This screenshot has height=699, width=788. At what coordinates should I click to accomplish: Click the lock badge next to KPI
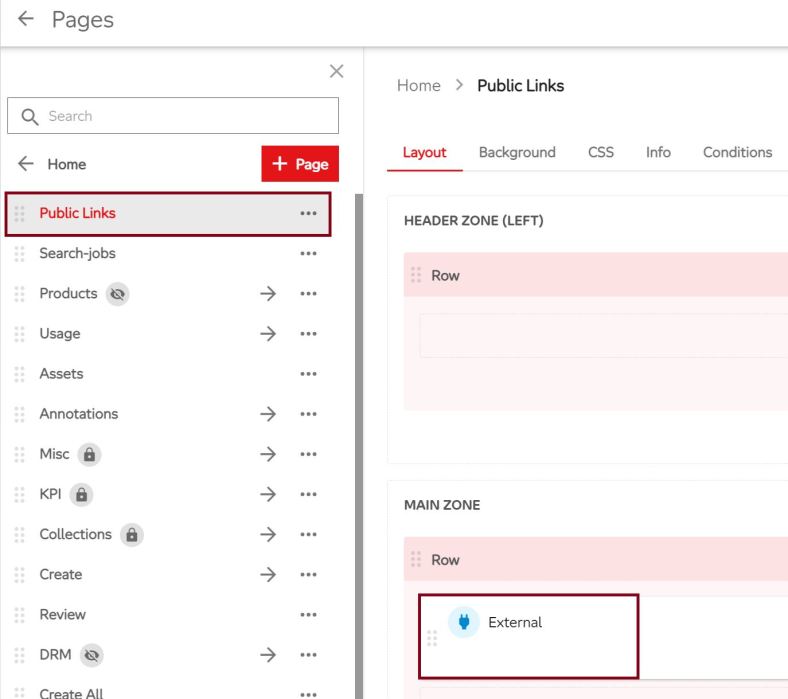[x=81, y=494]
